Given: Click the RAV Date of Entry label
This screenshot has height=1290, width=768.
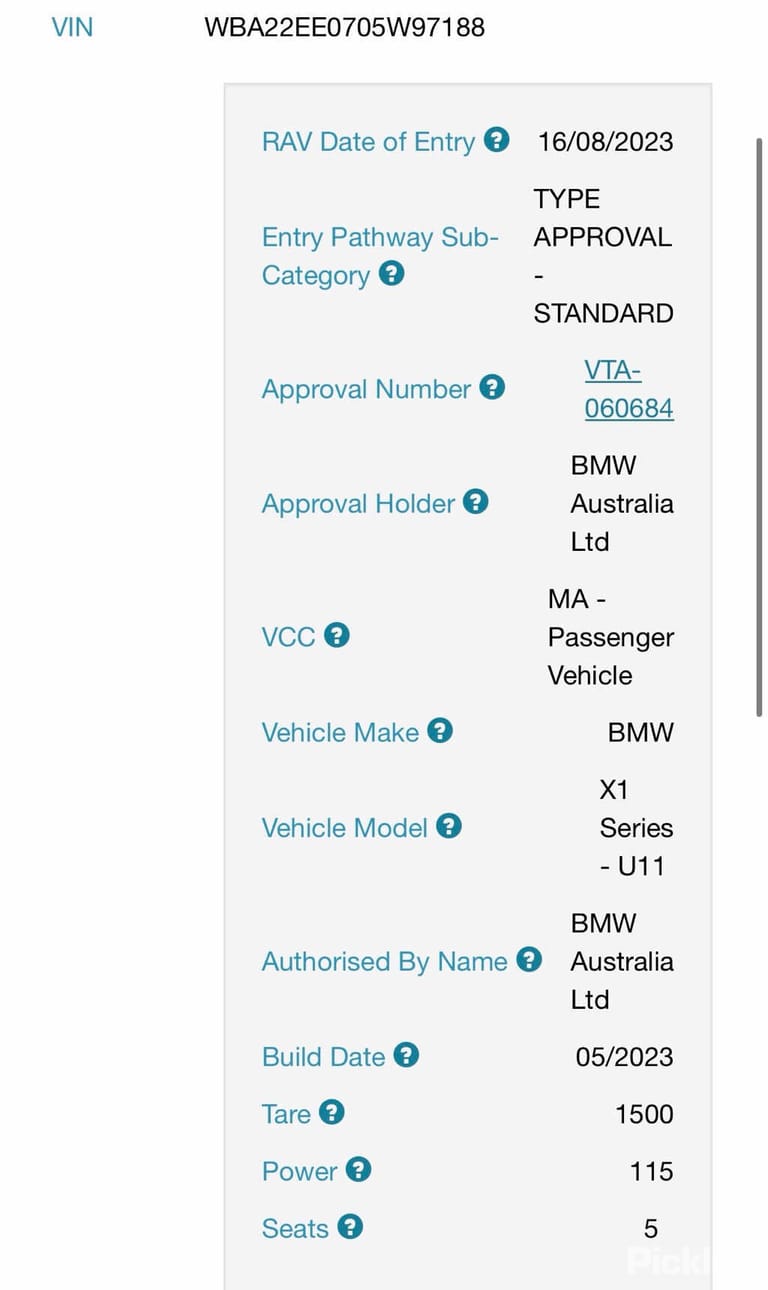Looking at the screenshot, I should [368, 142].
